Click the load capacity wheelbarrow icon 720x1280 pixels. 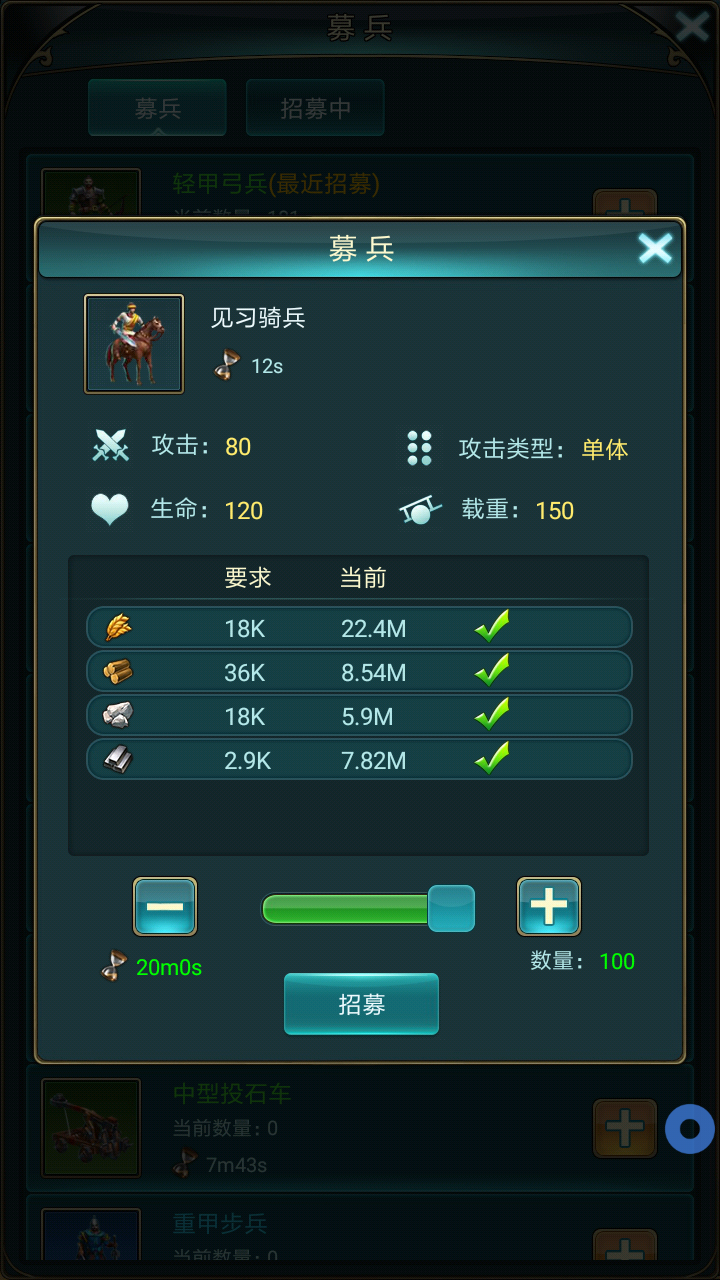click(420, 511)
